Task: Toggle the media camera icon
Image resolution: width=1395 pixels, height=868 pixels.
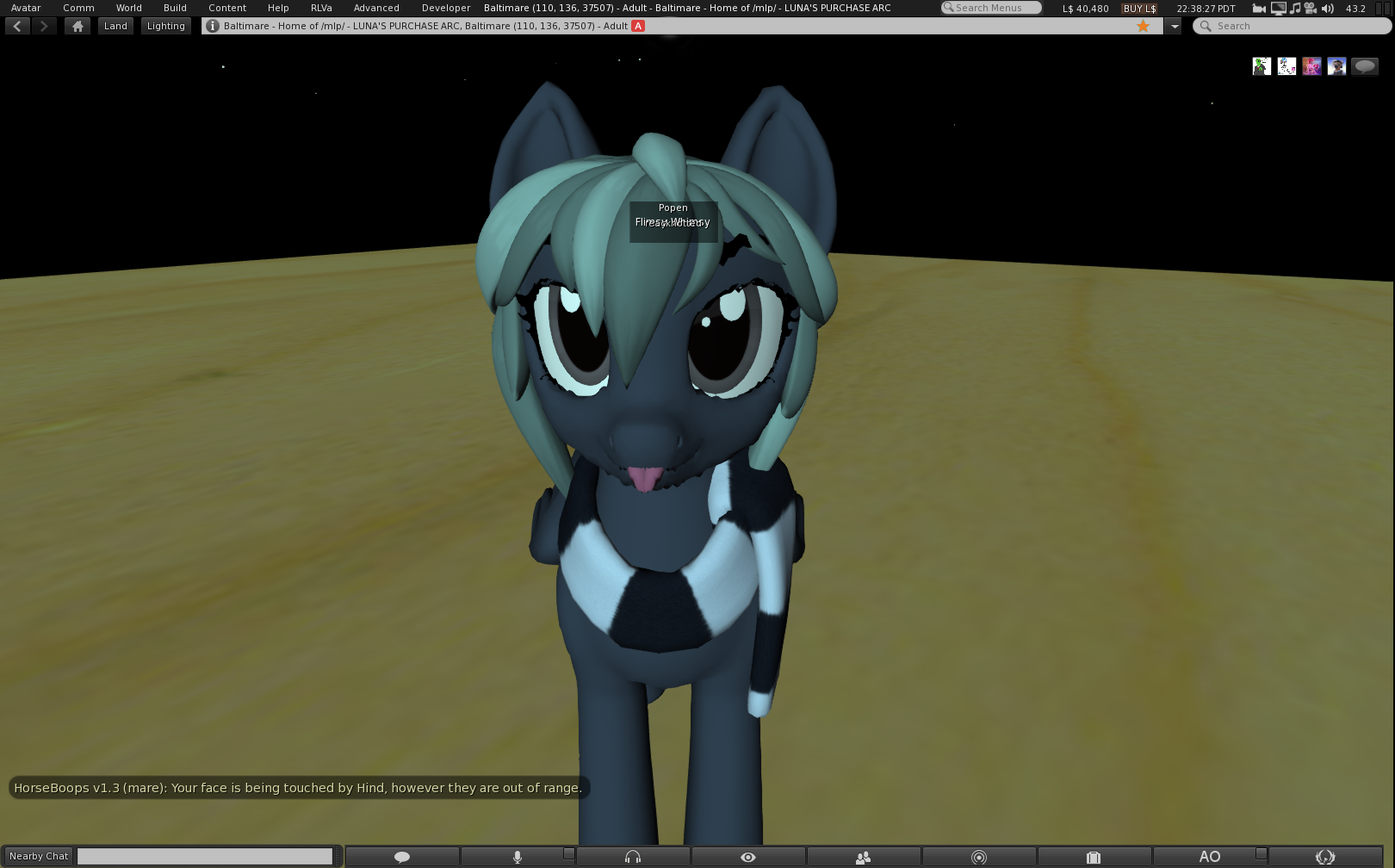Action: click(x=1311, y=9)
